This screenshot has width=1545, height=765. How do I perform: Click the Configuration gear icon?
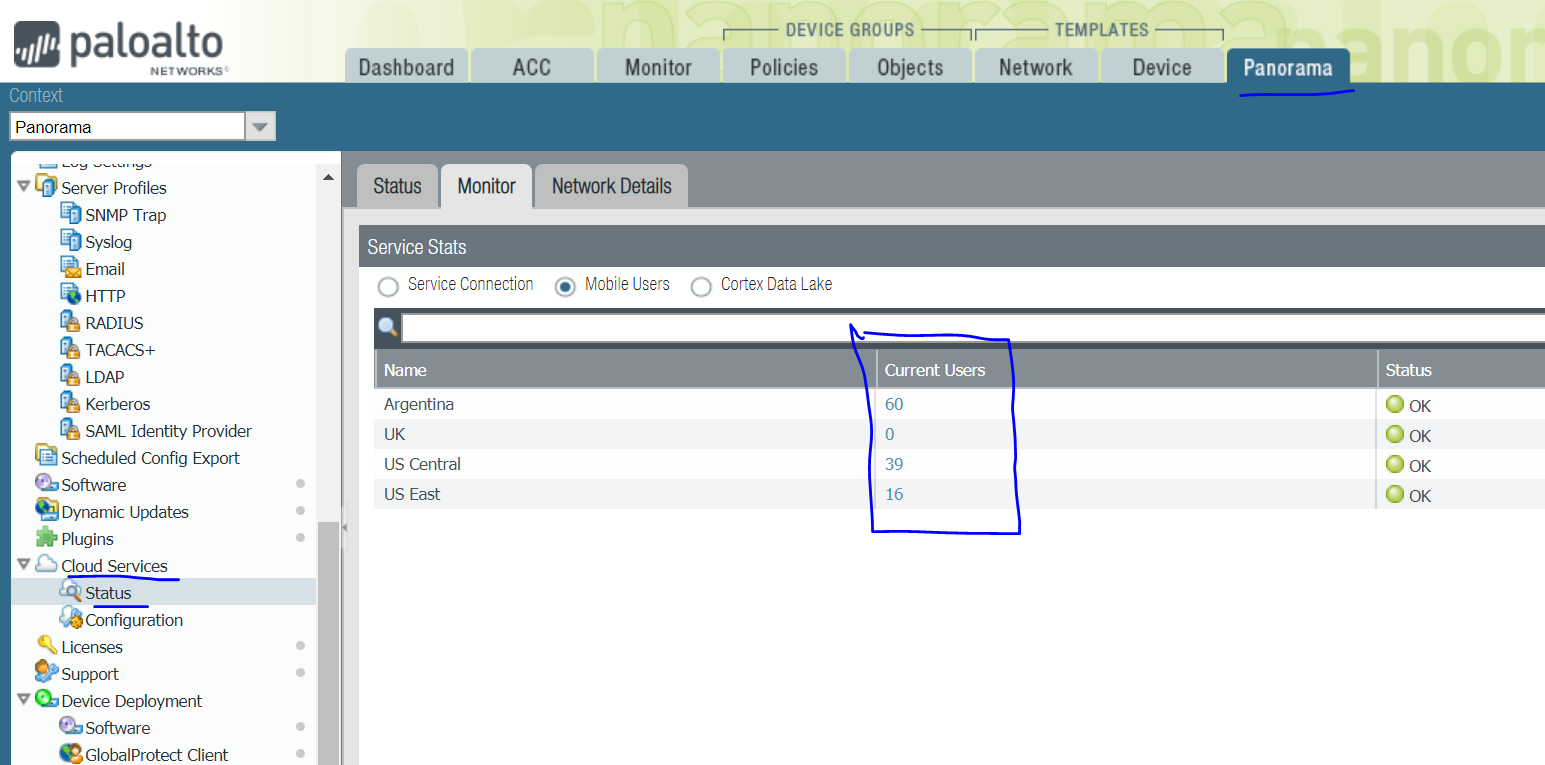tap(71, 618)
